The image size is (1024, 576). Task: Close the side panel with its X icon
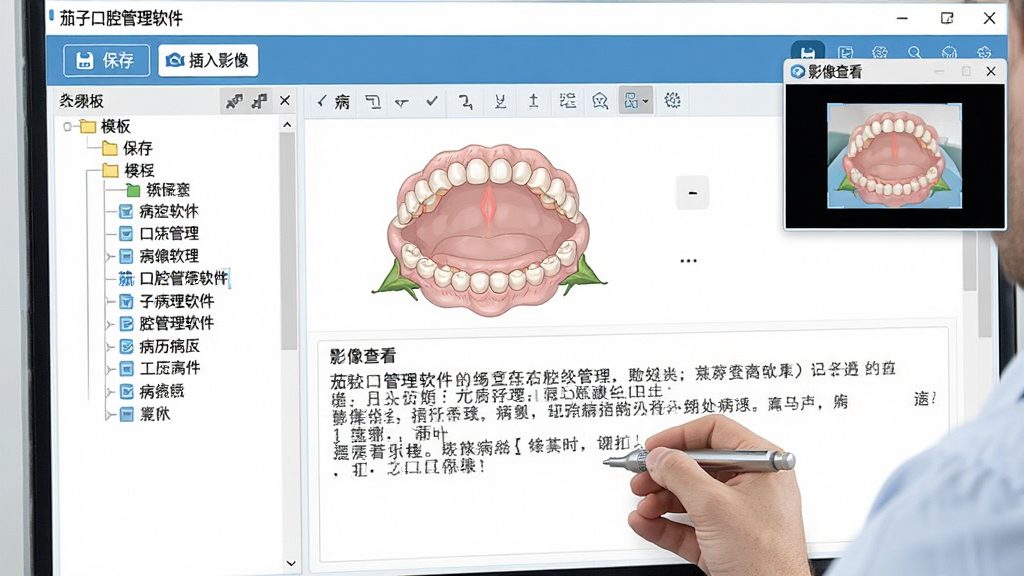[x=285, y=101]
